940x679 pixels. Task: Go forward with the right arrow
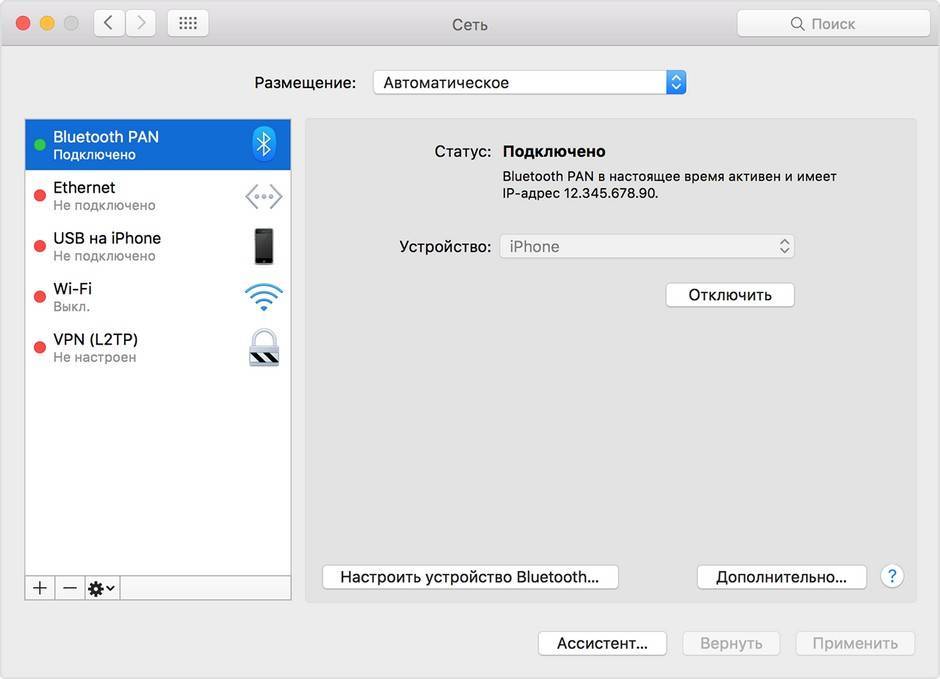140,23
